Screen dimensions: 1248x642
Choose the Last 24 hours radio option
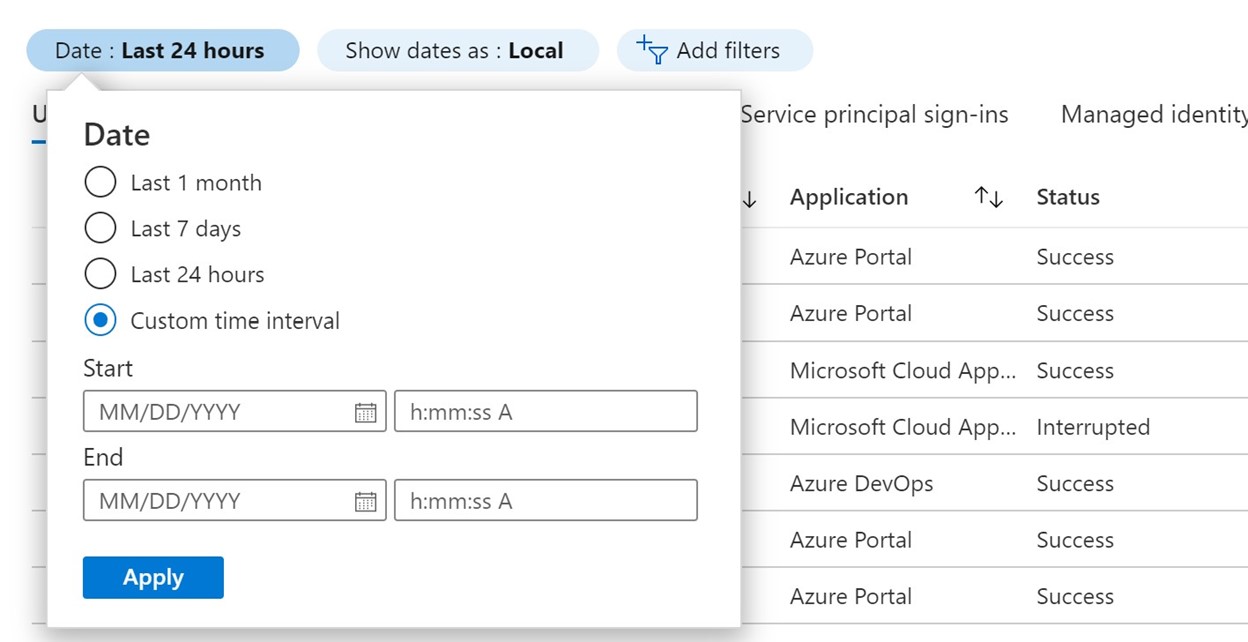point(101,275)
